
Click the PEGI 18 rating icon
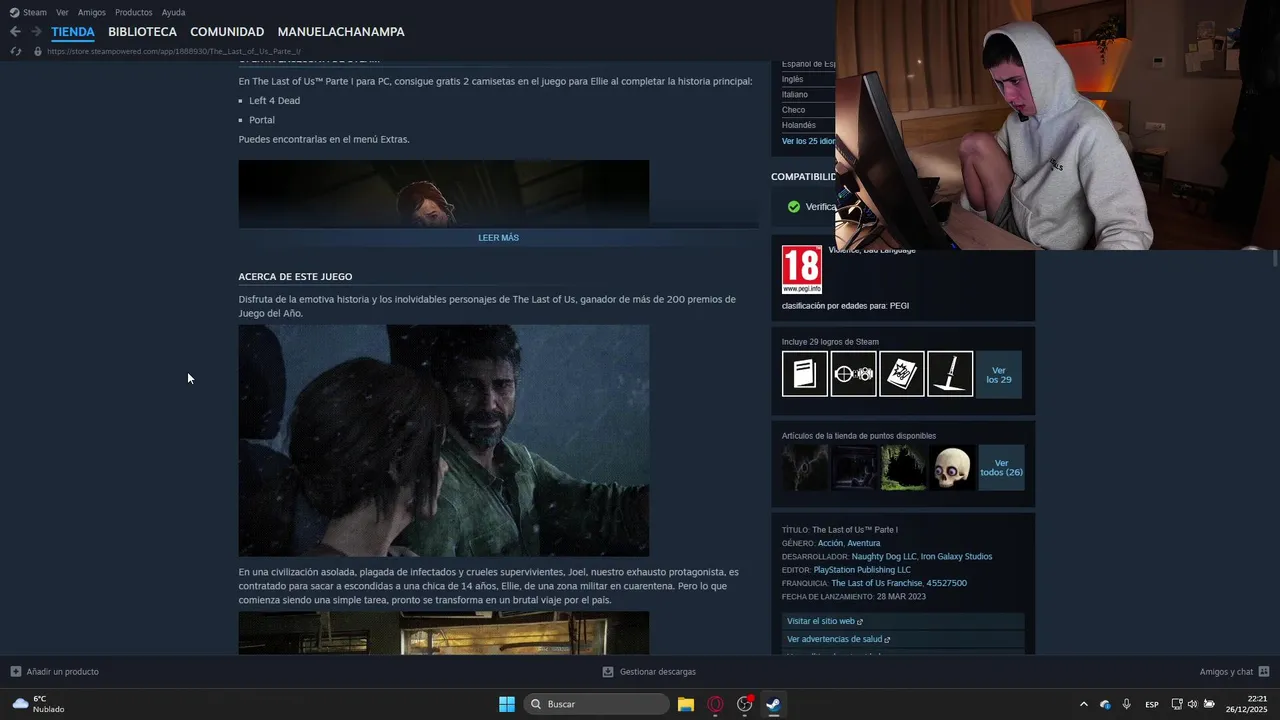click(x=801, y=269)
